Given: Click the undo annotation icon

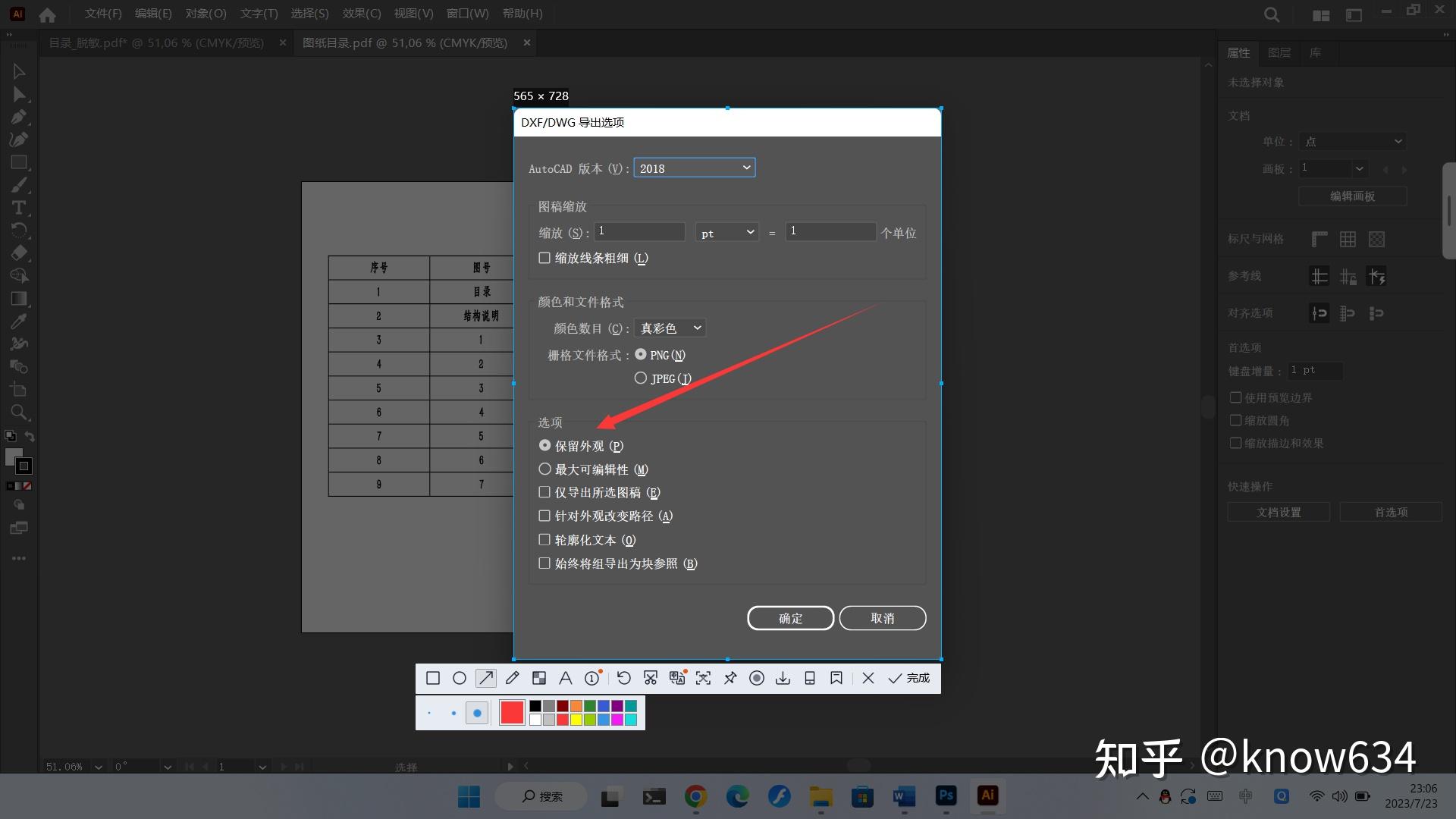Looking at the screenshot, I should click(x=623, y=678).
